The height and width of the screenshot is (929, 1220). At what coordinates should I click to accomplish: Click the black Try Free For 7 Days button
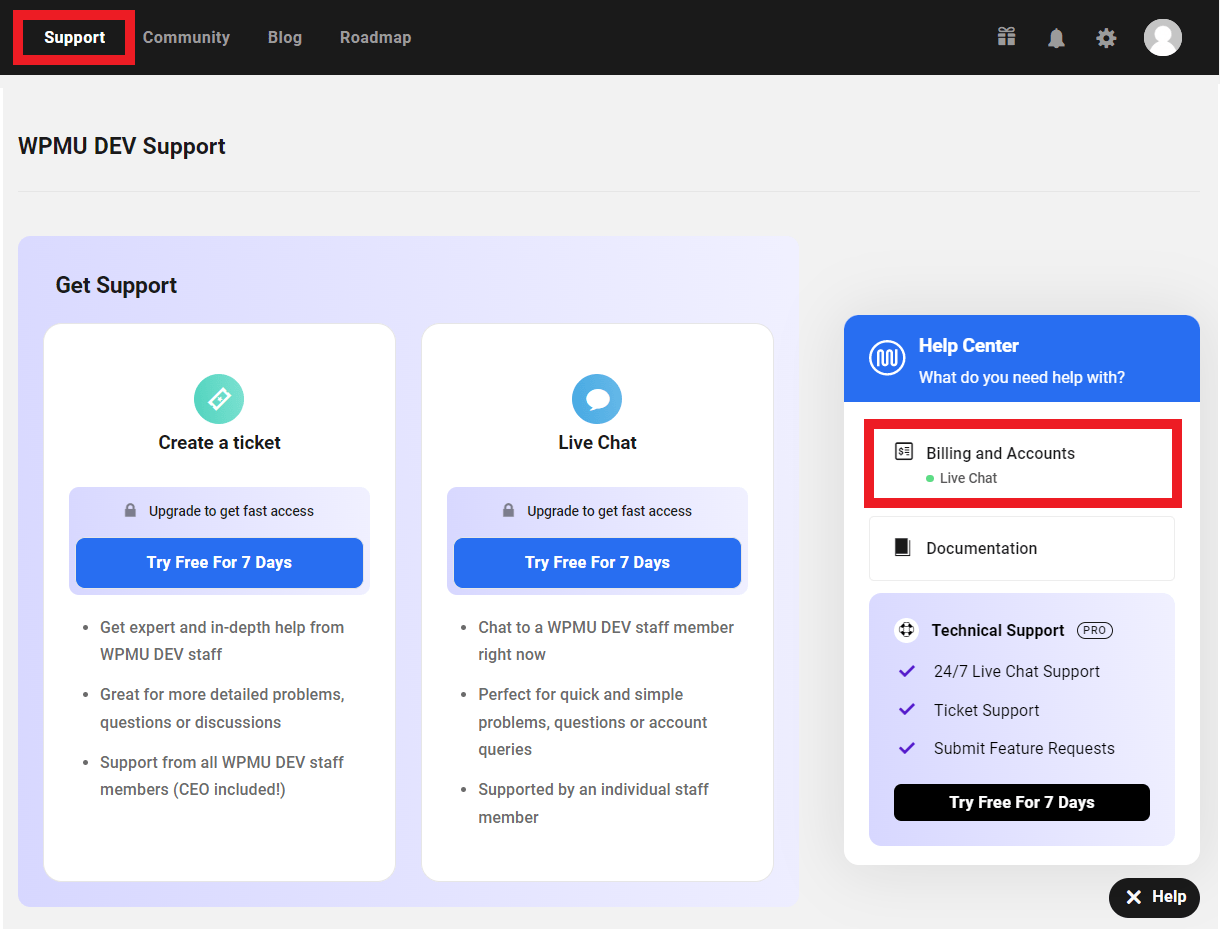[1021, 802]
